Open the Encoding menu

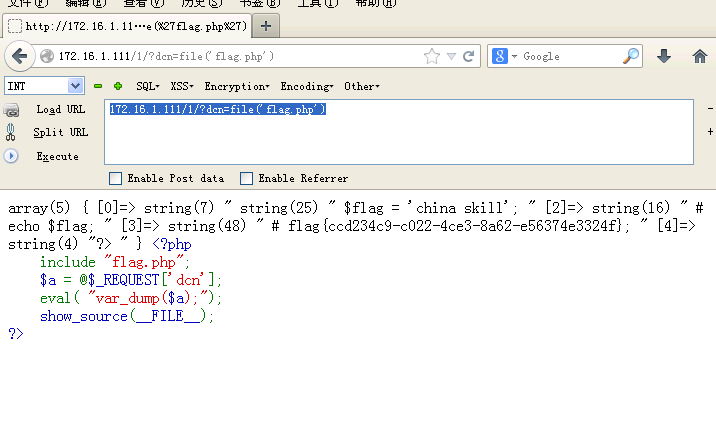307,86
